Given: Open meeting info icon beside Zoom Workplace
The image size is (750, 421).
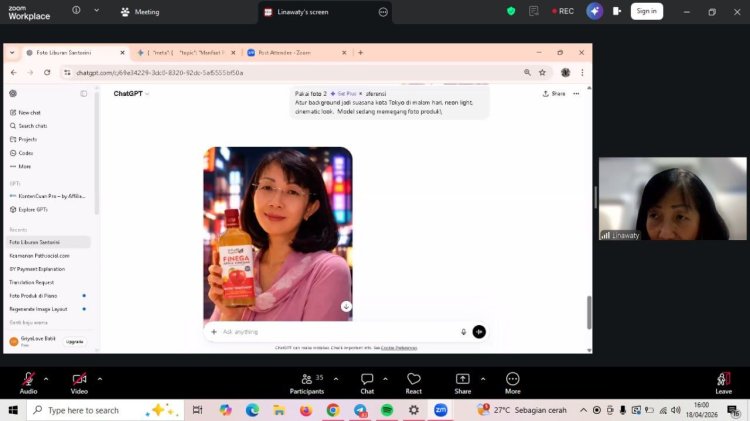Looking at the screenshot, I should coord(77,11).
